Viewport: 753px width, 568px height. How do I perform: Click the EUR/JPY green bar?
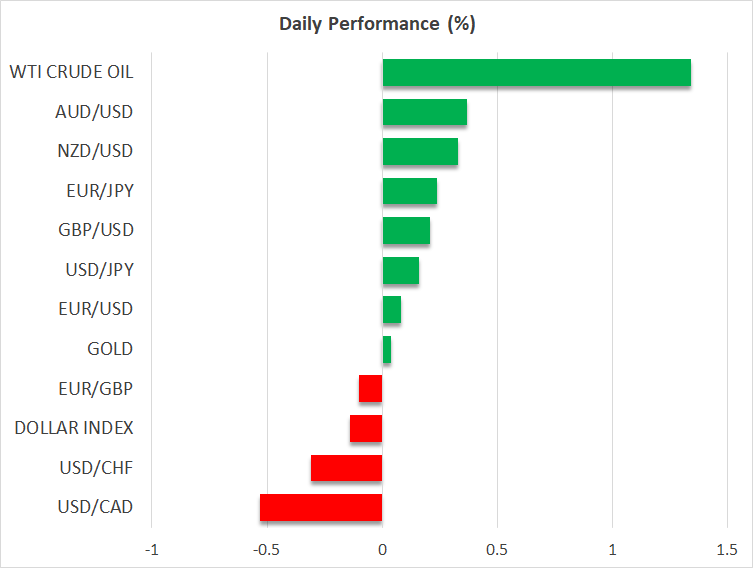409,191
